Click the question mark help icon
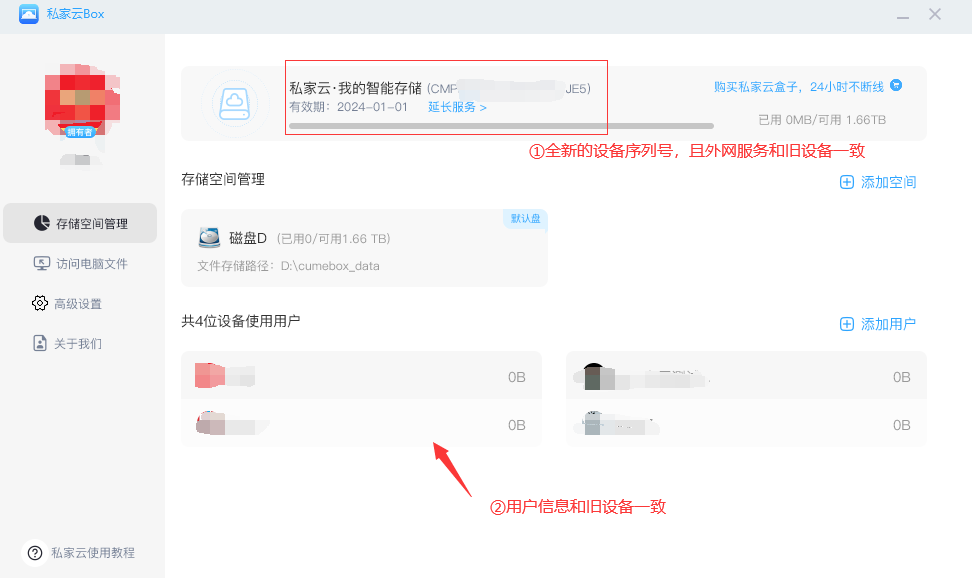Image resolution: width=972 pixels, height=578 pixels. (x=35, y=553)
